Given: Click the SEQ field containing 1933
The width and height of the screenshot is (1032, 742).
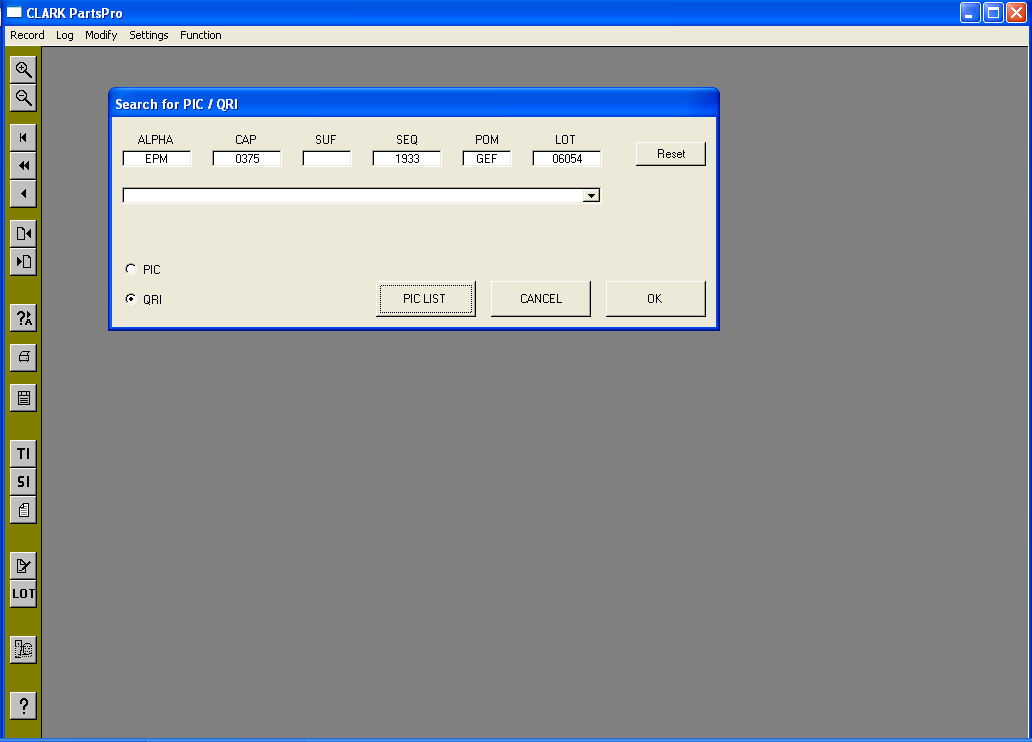Looking at the screenshot, I should (x=407, y=159).
